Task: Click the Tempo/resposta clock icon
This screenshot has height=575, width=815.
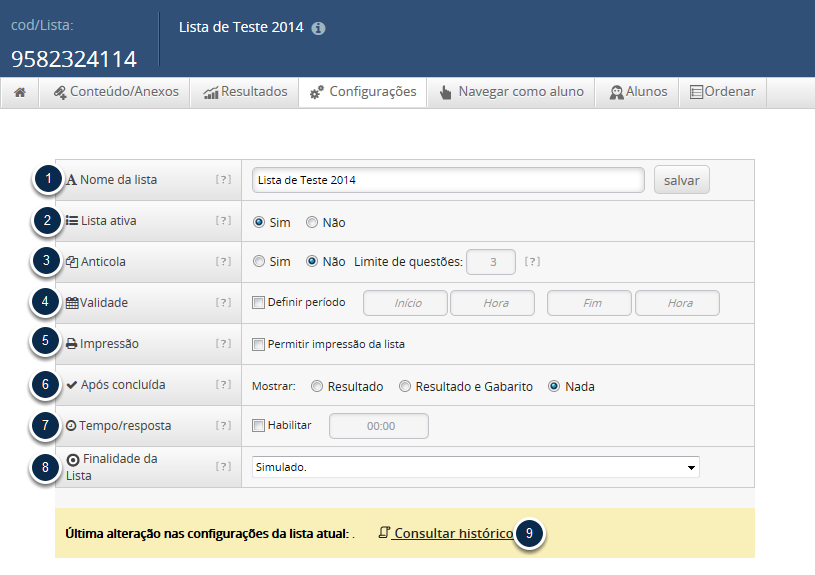Action: (71, 426)
